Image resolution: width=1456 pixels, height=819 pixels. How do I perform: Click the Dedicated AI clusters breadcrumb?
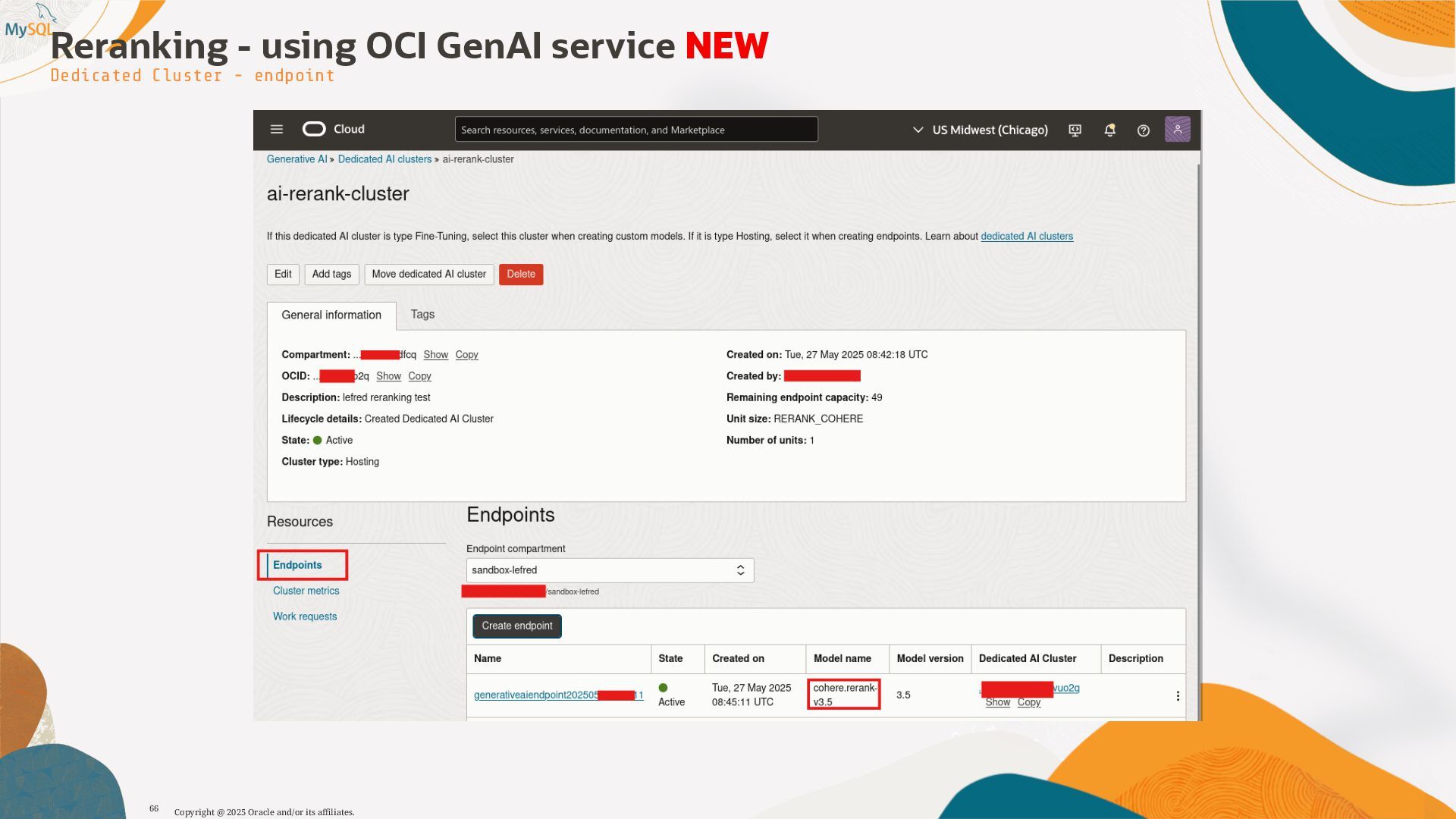384,159
